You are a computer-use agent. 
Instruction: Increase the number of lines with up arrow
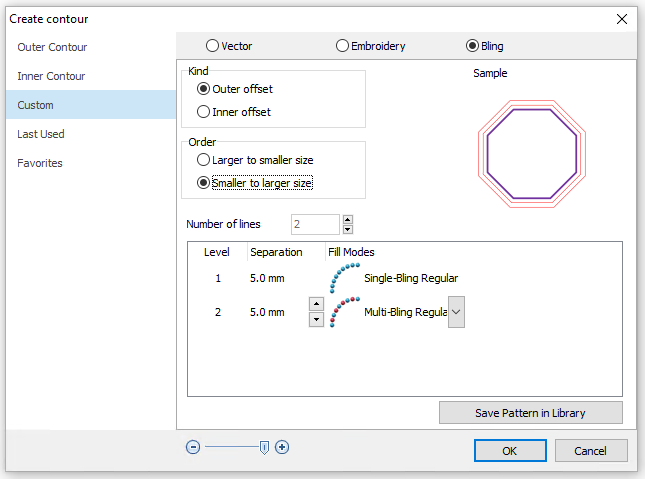click(x=347, y=219)
